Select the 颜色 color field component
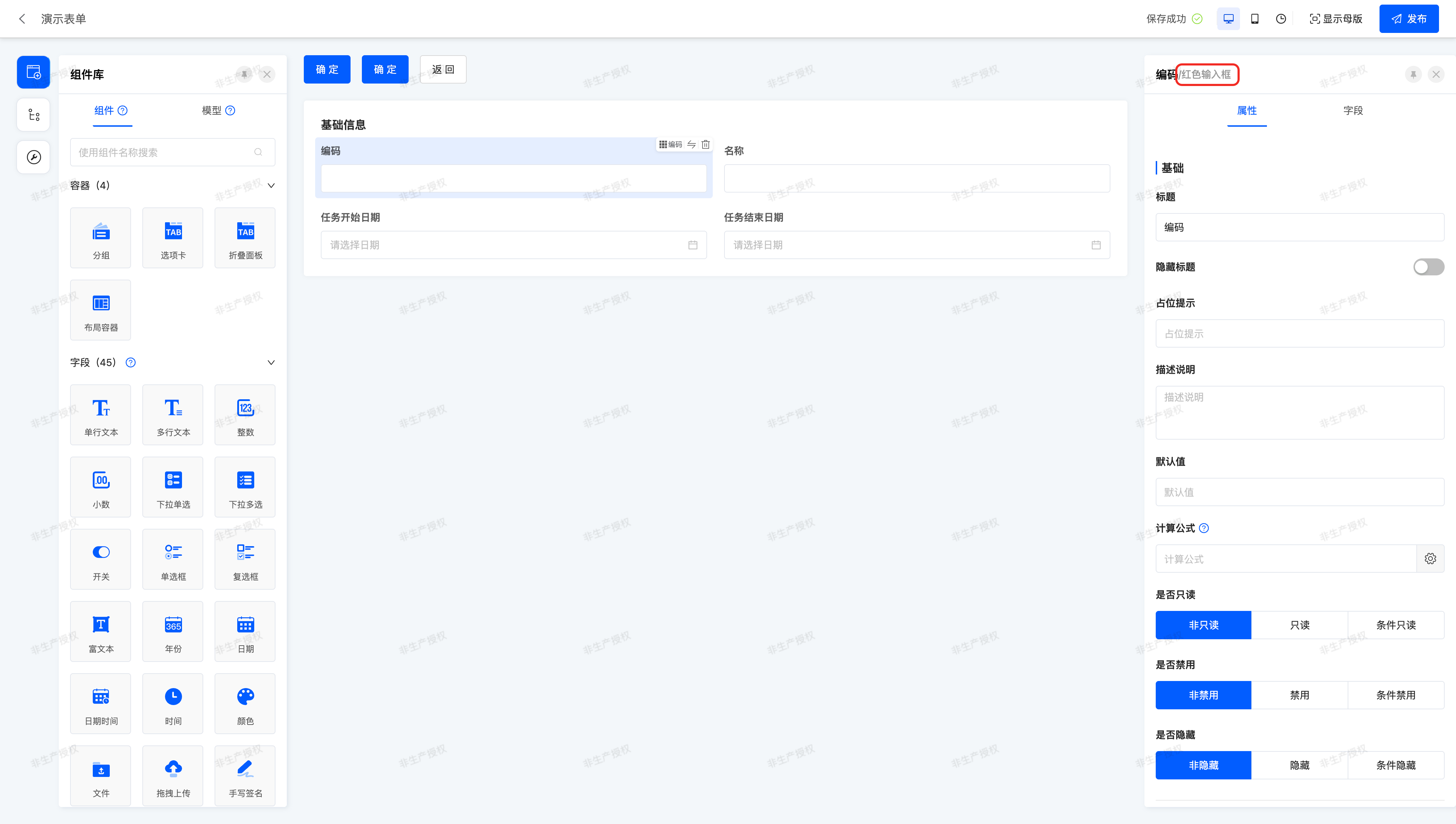1456x824 pixels. [245, 703]
